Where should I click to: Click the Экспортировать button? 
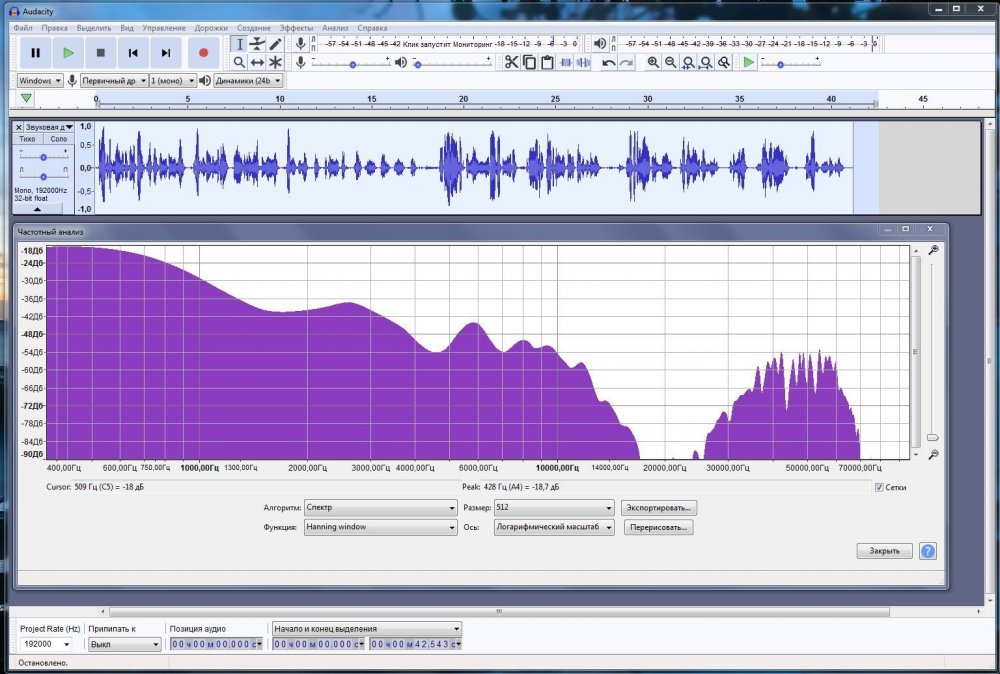pyautogui.click(x=657, y=508)
